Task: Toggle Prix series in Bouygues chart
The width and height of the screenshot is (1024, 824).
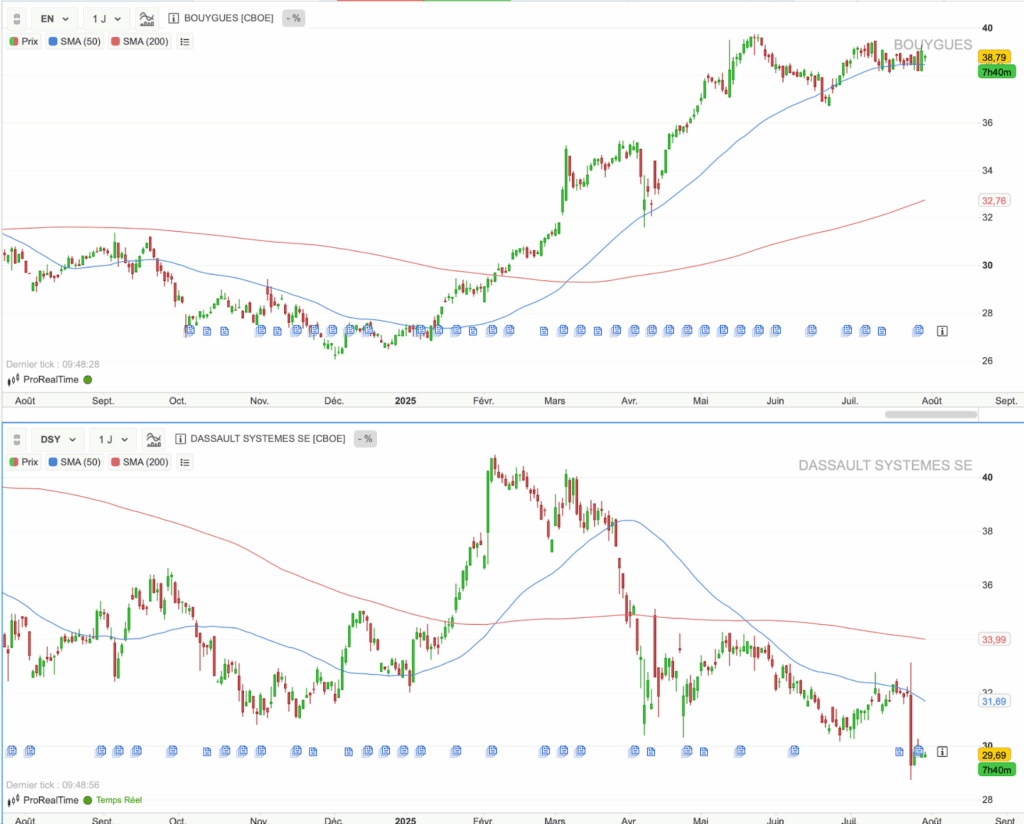Action: coord(26,41)
